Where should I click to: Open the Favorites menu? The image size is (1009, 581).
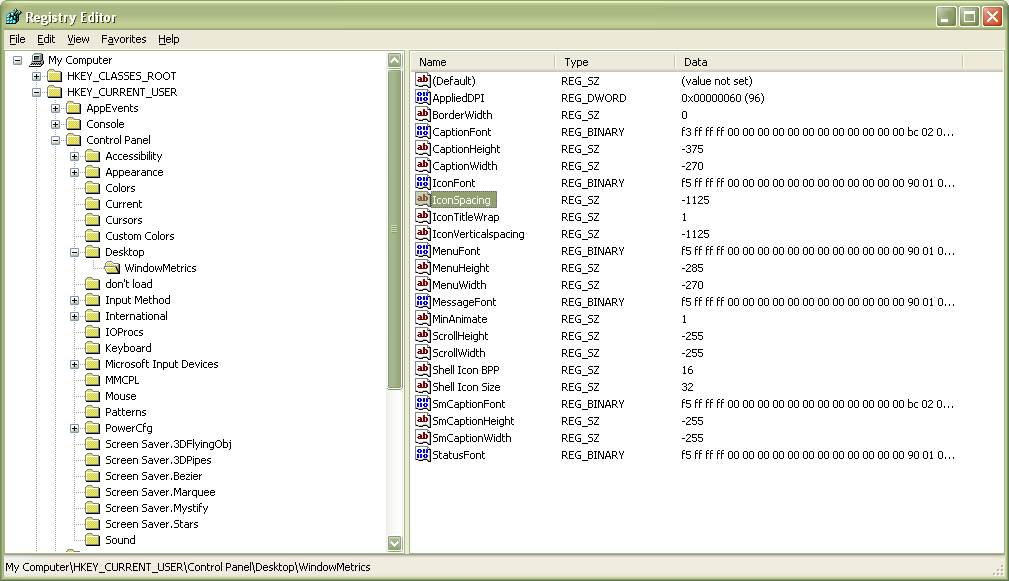[123, 39]
